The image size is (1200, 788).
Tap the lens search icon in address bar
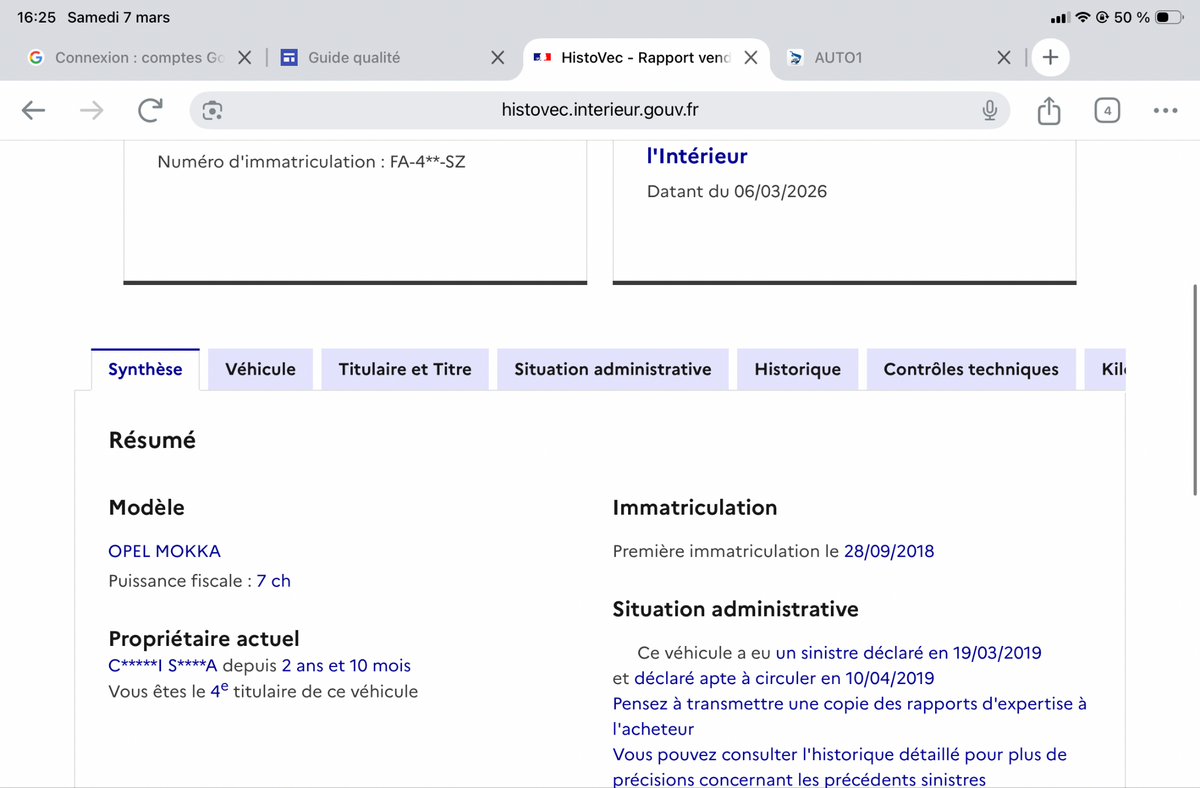click(x=212, y=111)
